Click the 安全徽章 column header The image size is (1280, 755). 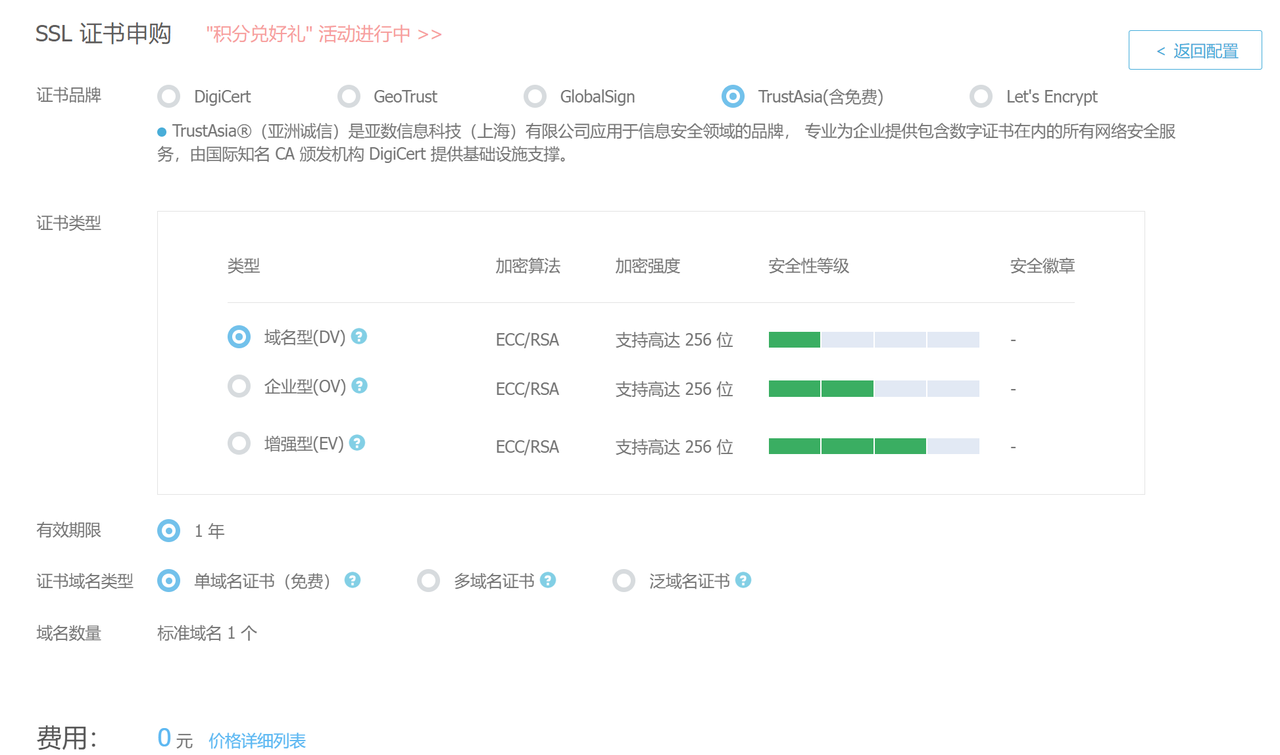[1043, 266]
